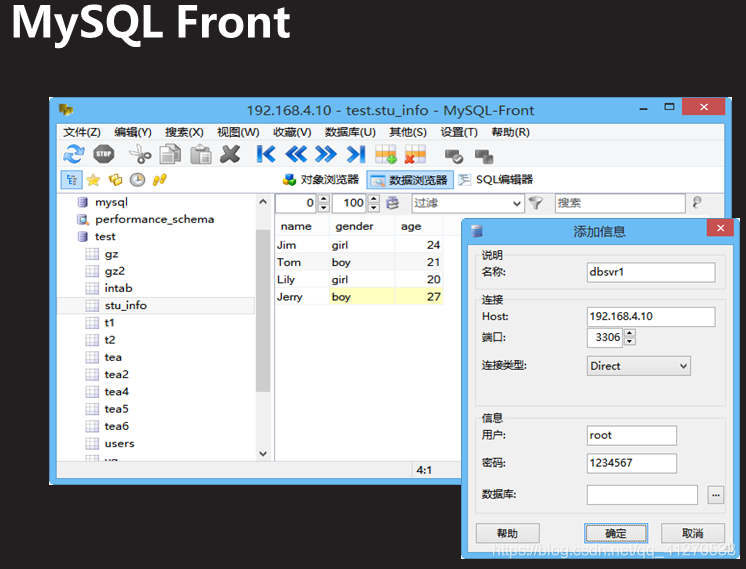Click the 帮助 button in dialog
The image size is (746, 569).
pos(508,533)
